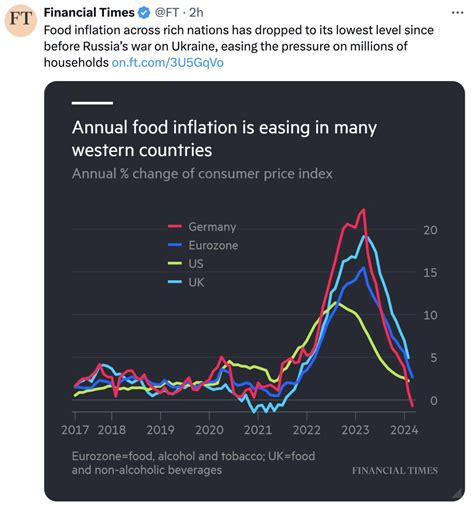Click the 2023 label on the x-axis
This screenshot has height=505, width=474.
[x=355, y=430]
